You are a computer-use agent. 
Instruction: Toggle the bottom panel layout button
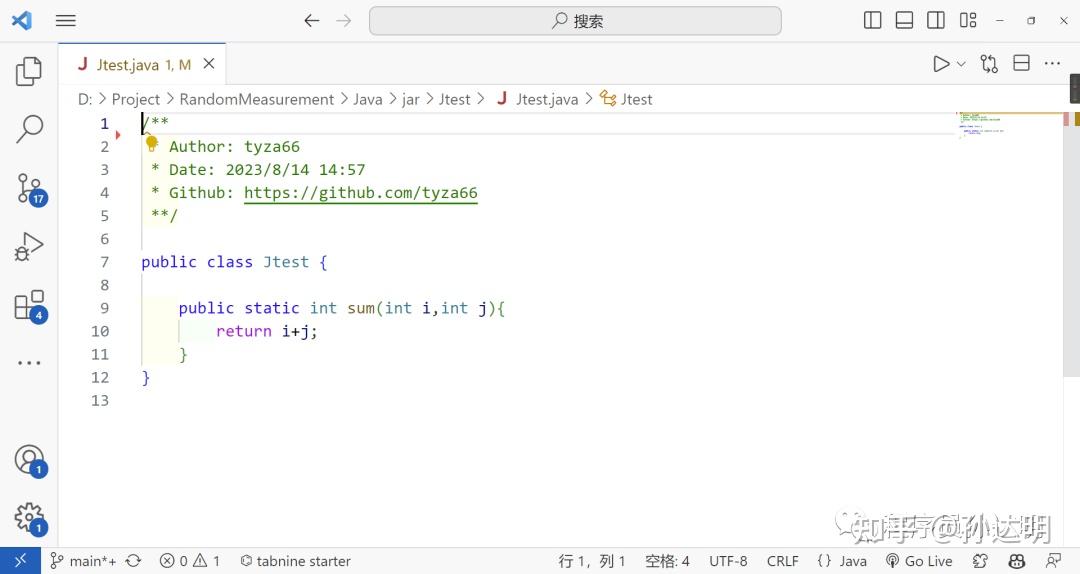coord(904,20)
